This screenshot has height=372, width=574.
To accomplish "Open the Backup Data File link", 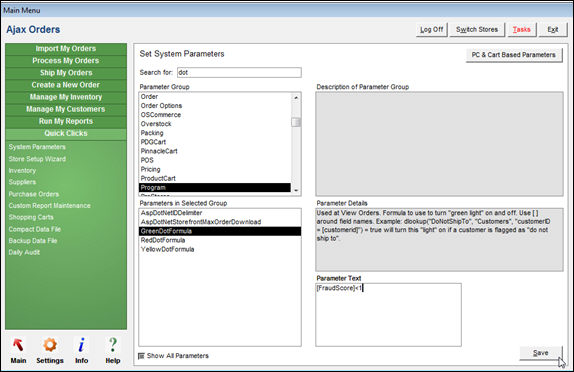I will pos(33,241).
